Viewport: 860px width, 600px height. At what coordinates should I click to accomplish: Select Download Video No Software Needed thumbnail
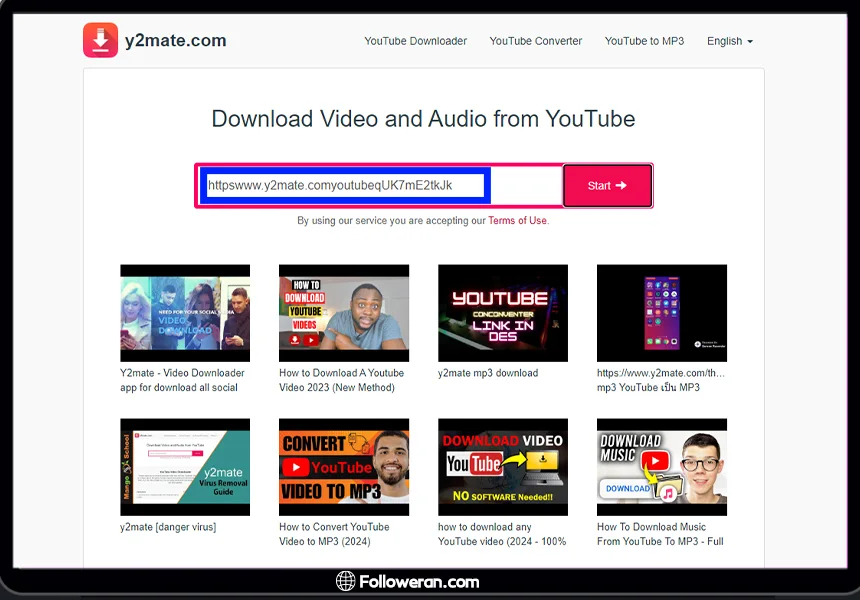tap(503, 467)
